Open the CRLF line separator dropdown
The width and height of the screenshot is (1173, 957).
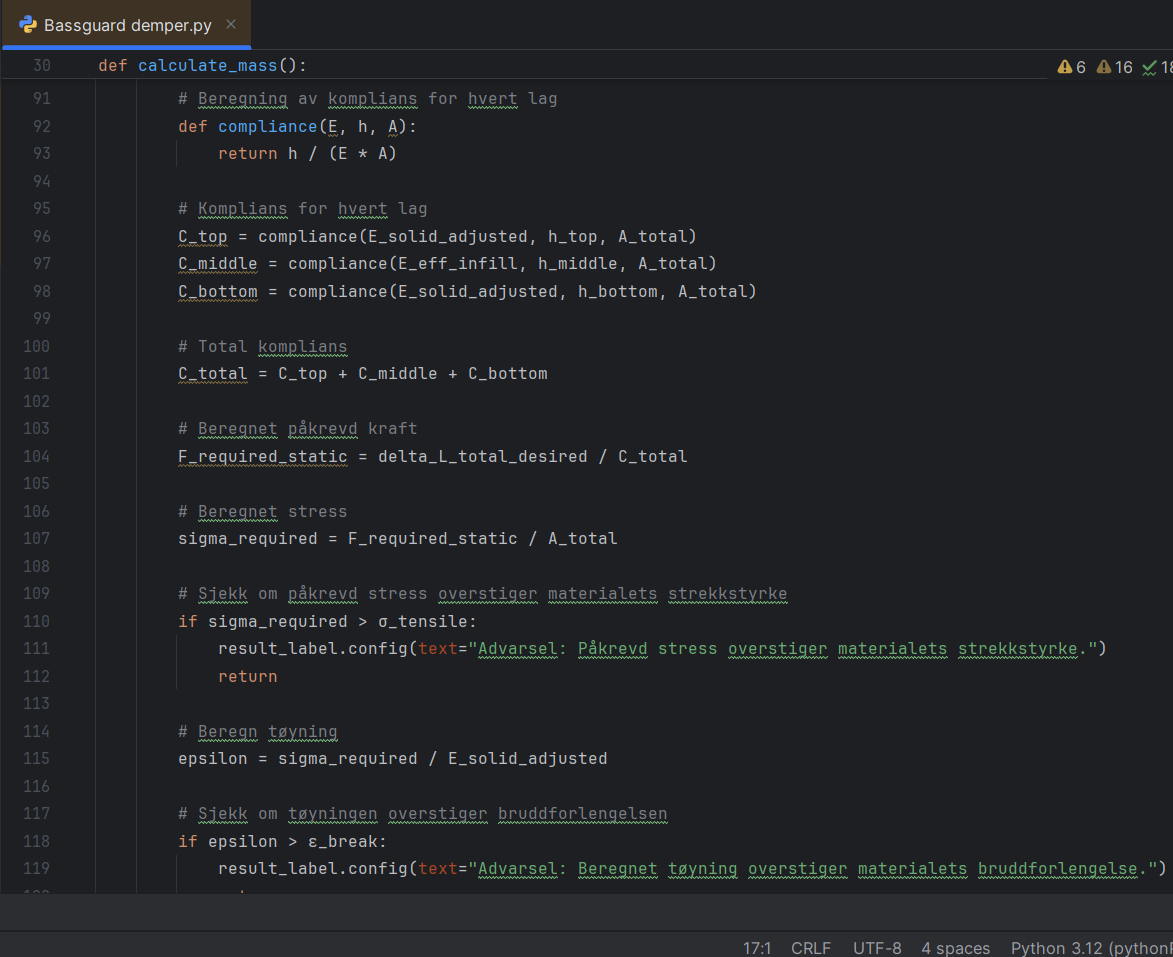tap(810, 948)
